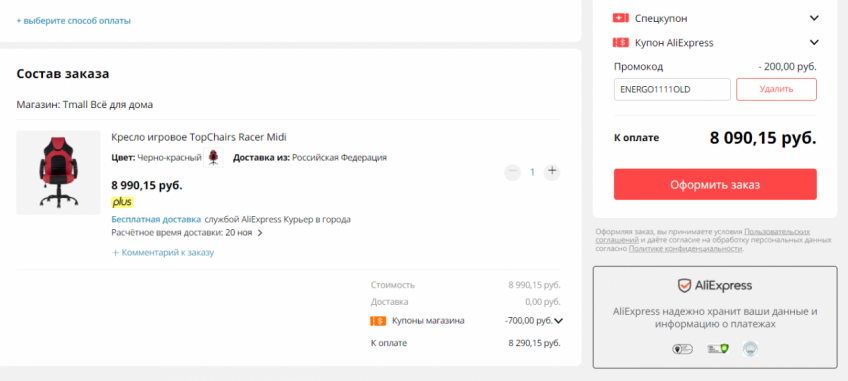This screenshot has width=848, height=381.
Task: Click the 8 290,15 руб. subtotal value
Action: pyautogui.click(x=534, y=343)
